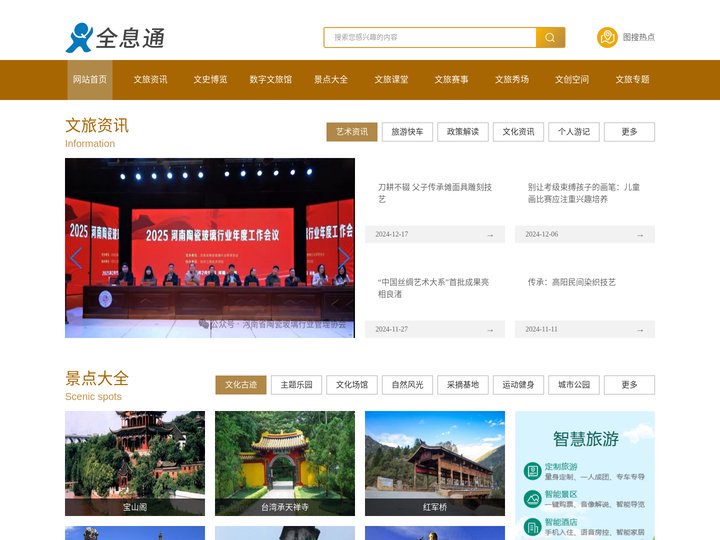Click the 定制旅游 round icon
The width and height of the screenshot is (720, 540).
(533, 471)
